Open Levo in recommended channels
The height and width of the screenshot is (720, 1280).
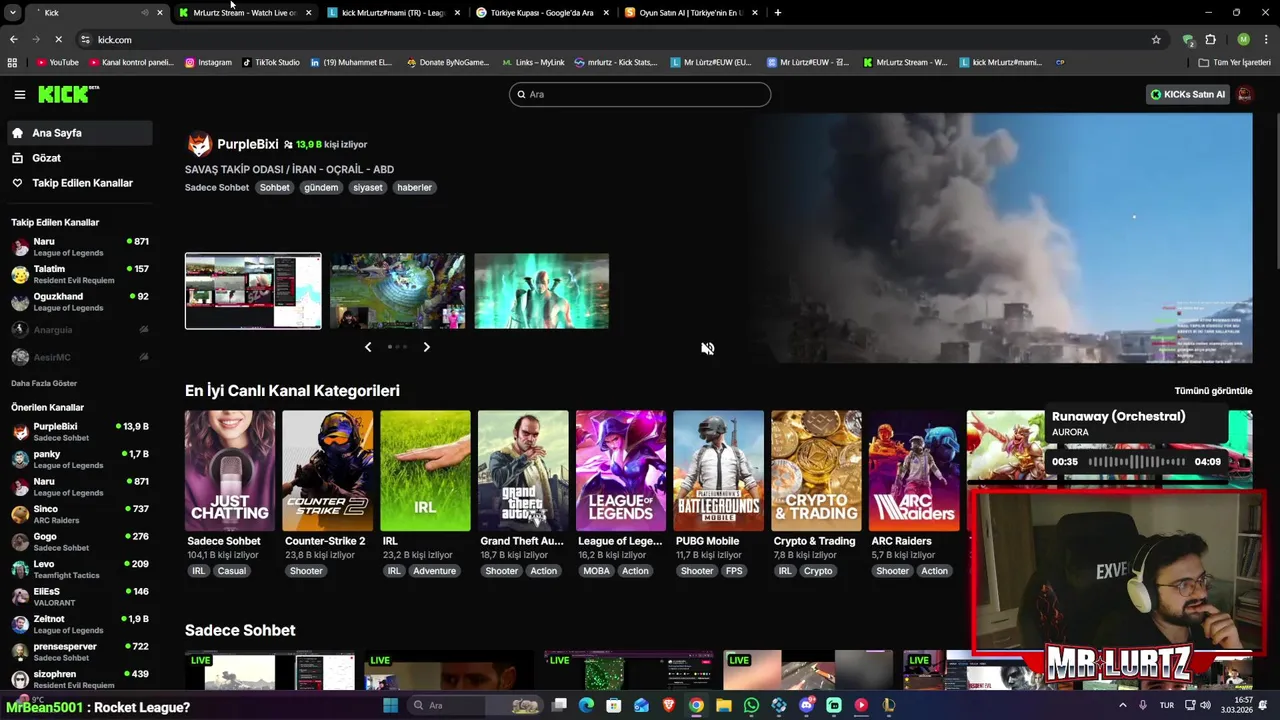click(80, 569)
